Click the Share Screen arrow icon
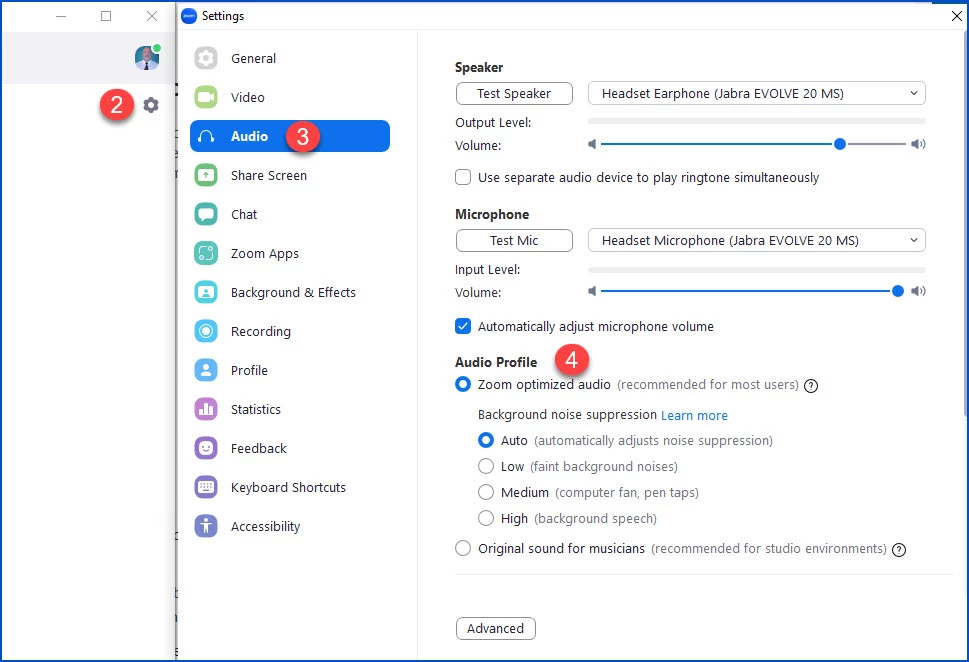The height and width of the screenshot is (662, 969). tap(206, 176)
